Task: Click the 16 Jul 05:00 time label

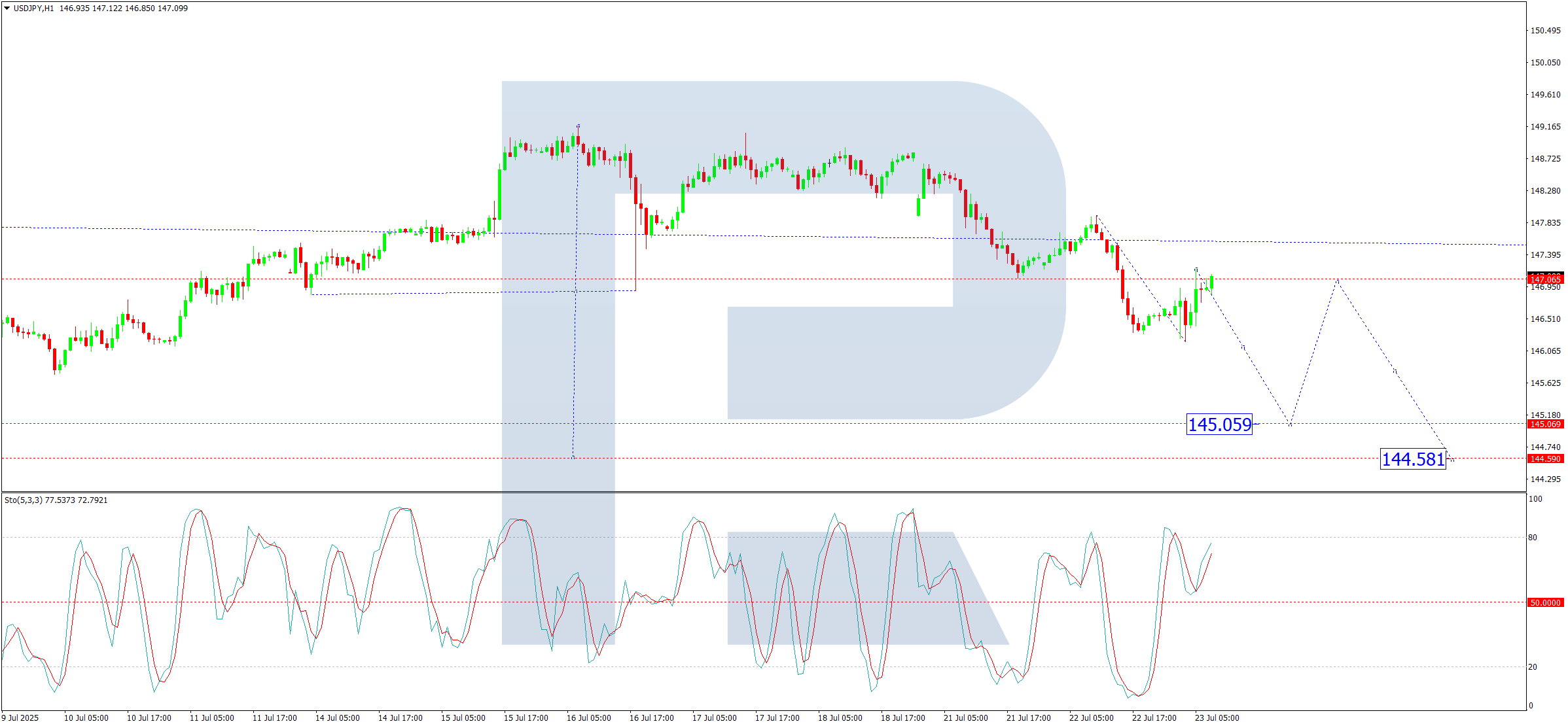Action: [x=588, y=718]
